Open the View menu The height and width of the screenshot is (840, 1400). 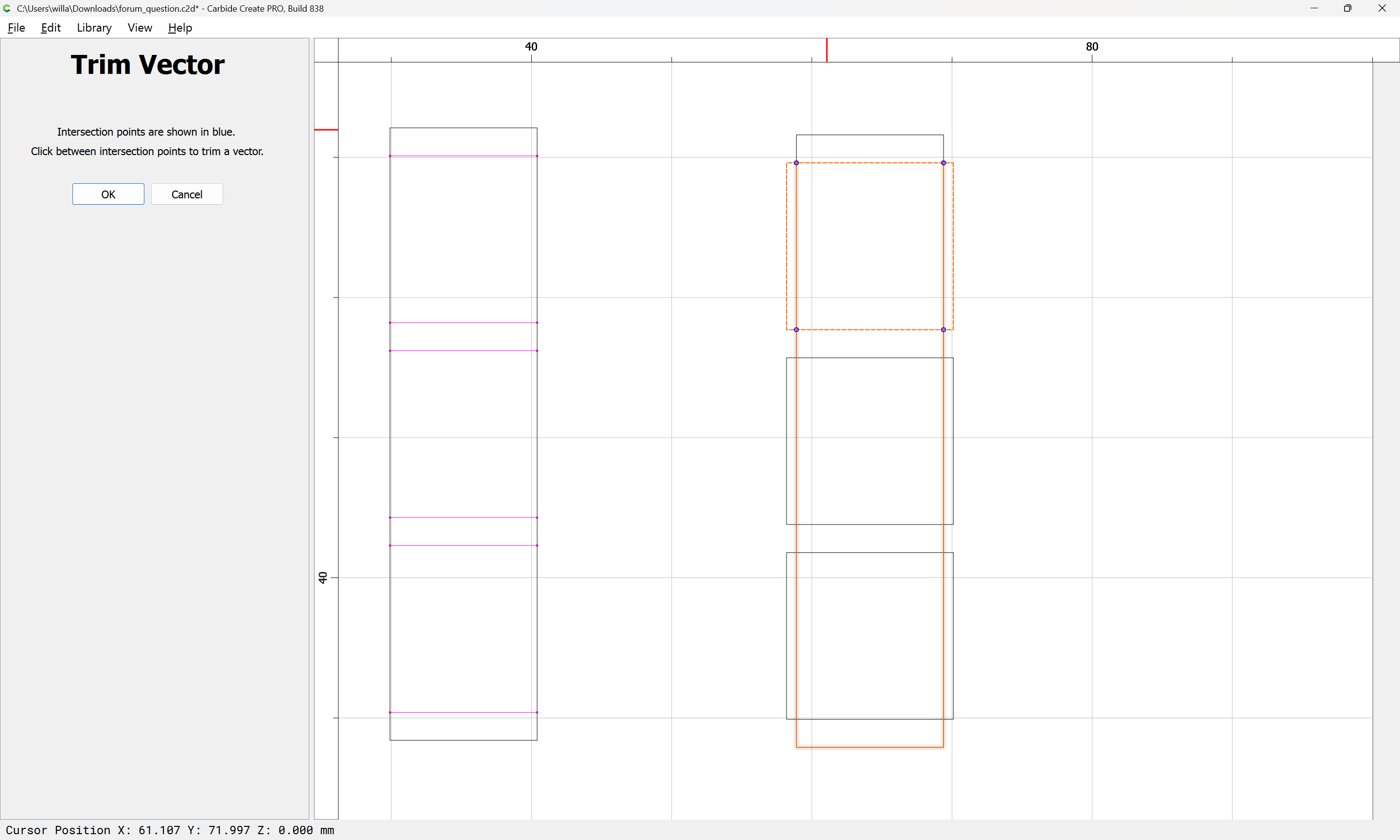pos(140,28)
